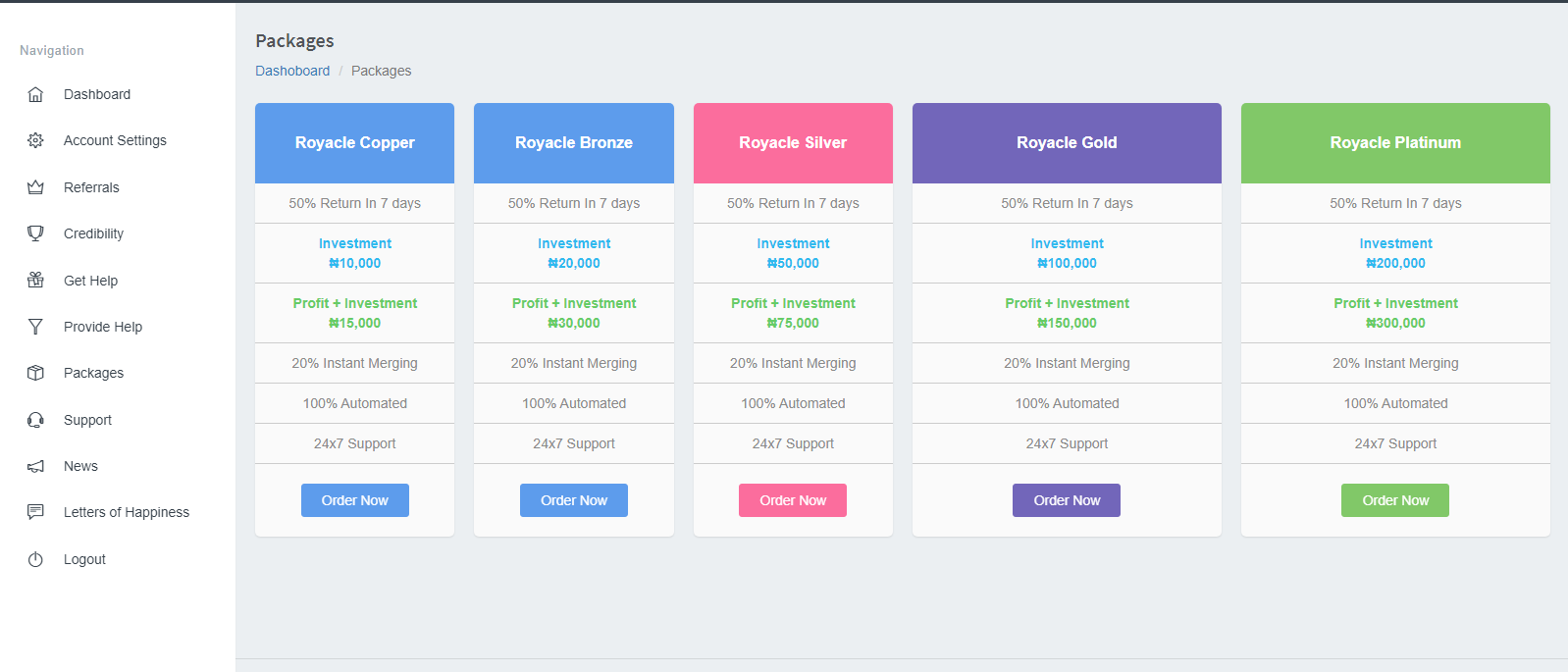The width and height of the screenshot is (1568, 672).
Task: Go to Dashoboard breadcrumb link
Action: pos(292,71)
